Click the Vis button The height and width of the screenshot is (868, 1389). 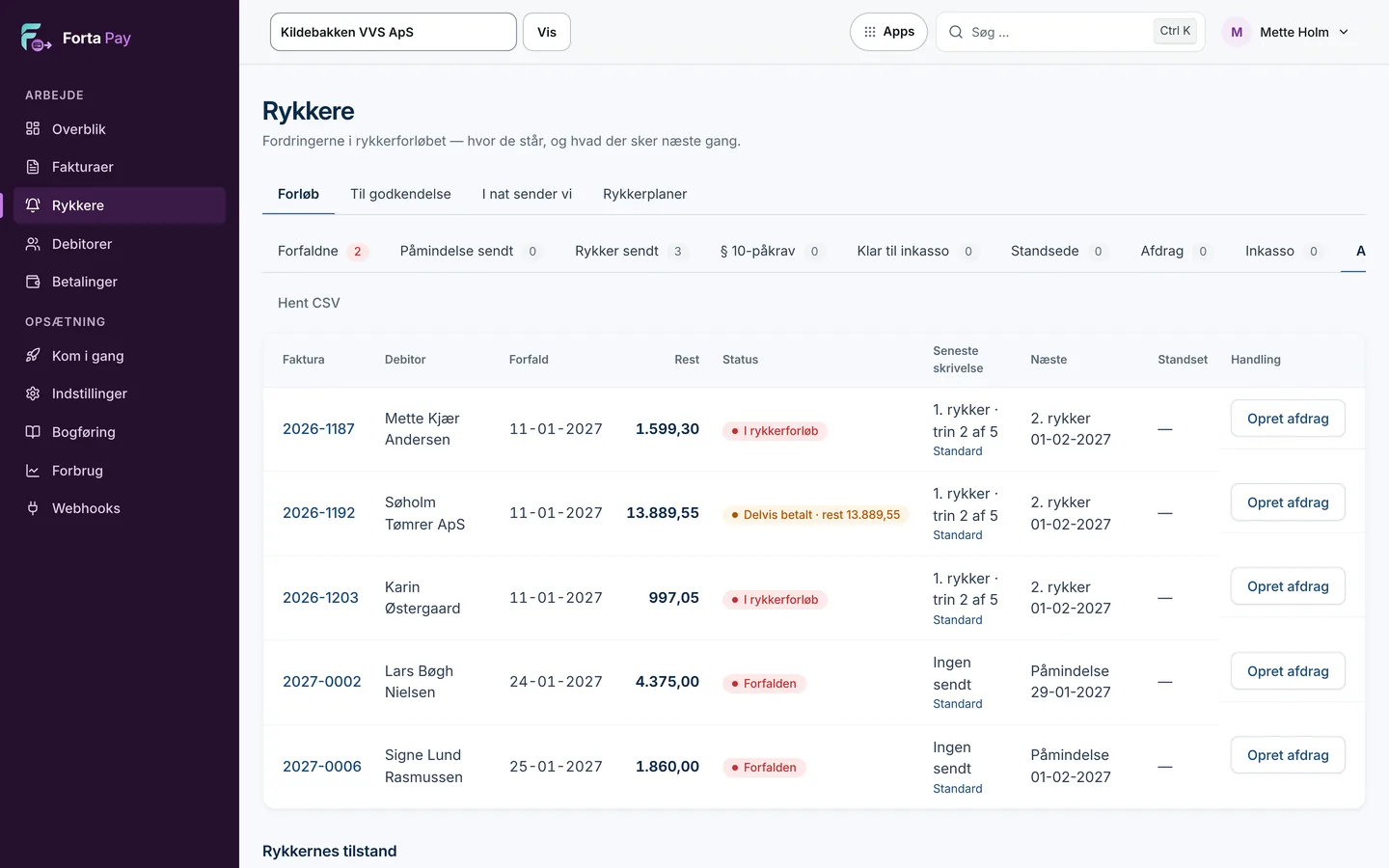(547, 32)
